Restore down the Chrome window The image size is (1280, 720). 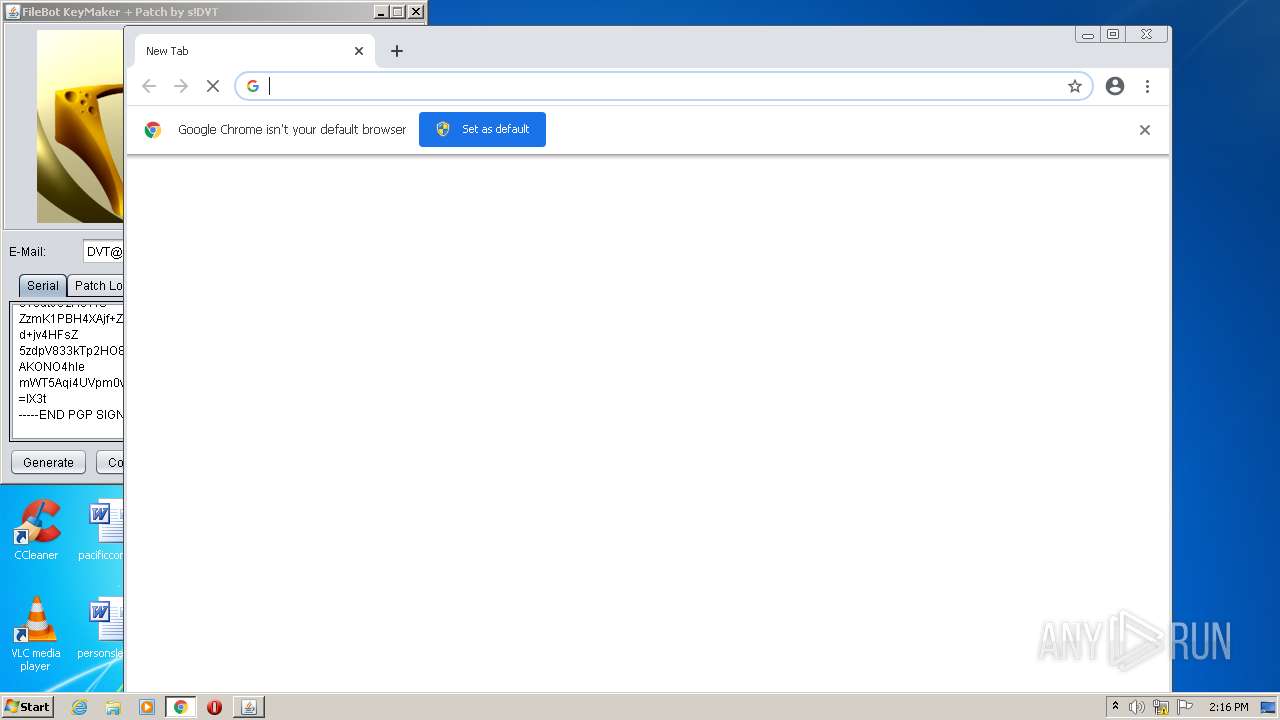(1113, 34)
